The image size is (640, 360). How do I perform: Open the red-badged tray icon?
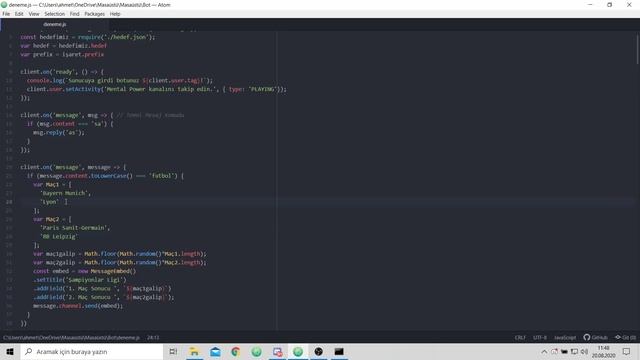pos(554,351)
